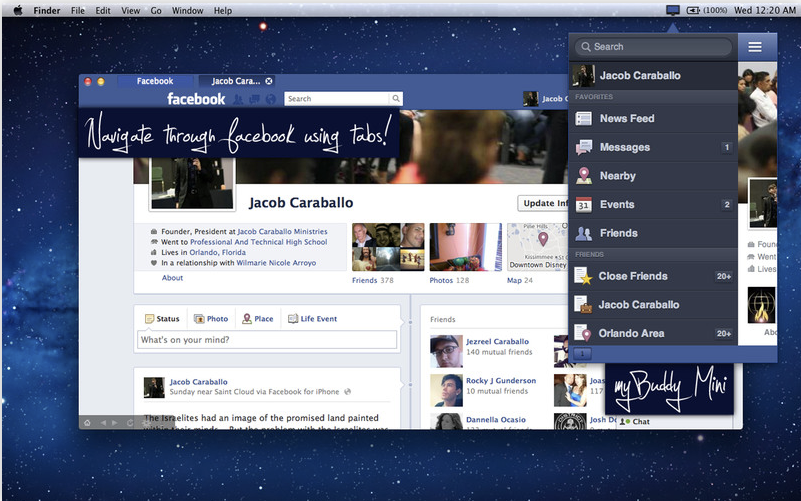The height and width of the screenshot is (501, 801).
Task: Click the profile picture on timeline
Action: (192, 184)
